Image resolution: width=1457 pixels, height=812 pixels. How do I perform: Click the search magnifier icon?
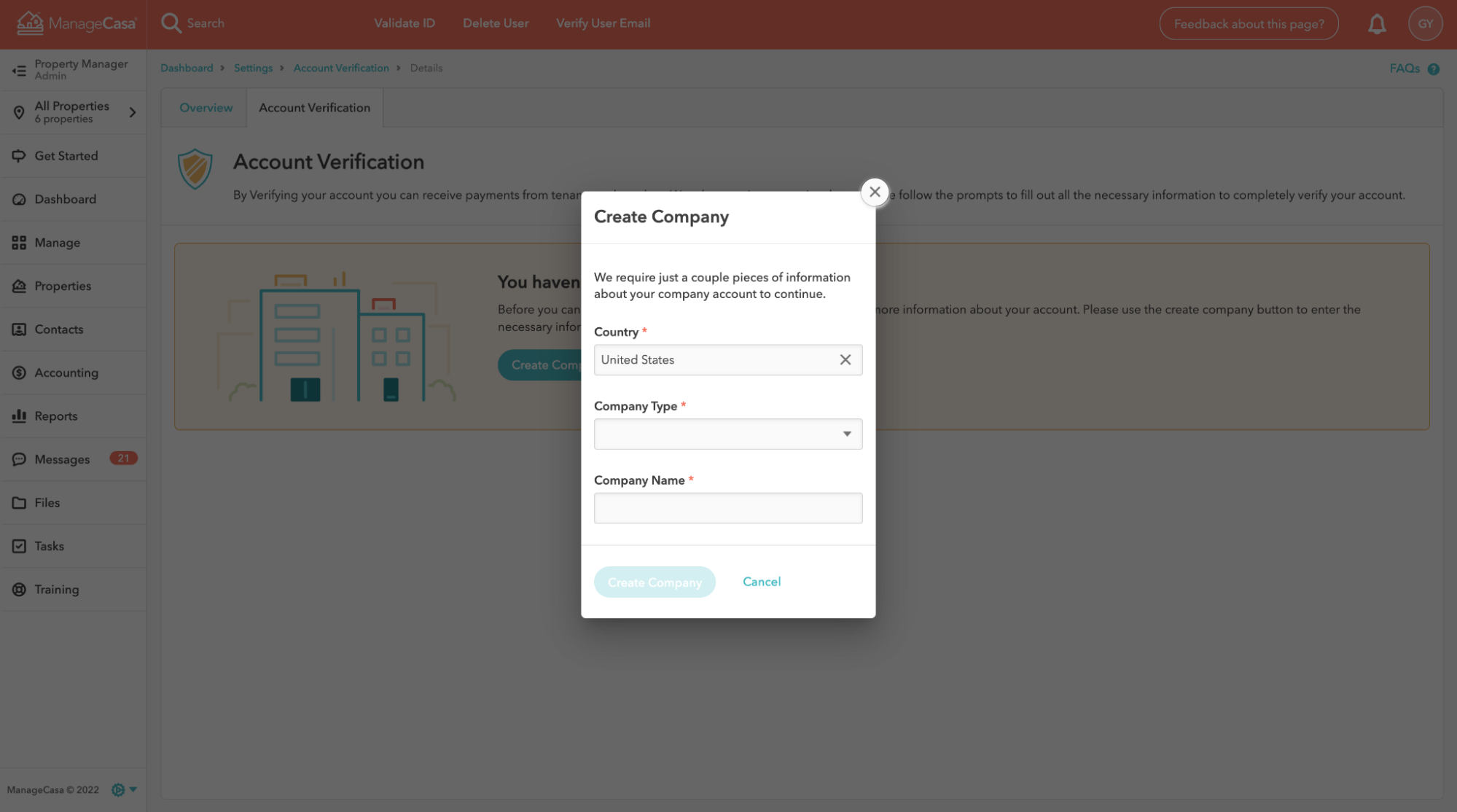[x=171, y=23]
